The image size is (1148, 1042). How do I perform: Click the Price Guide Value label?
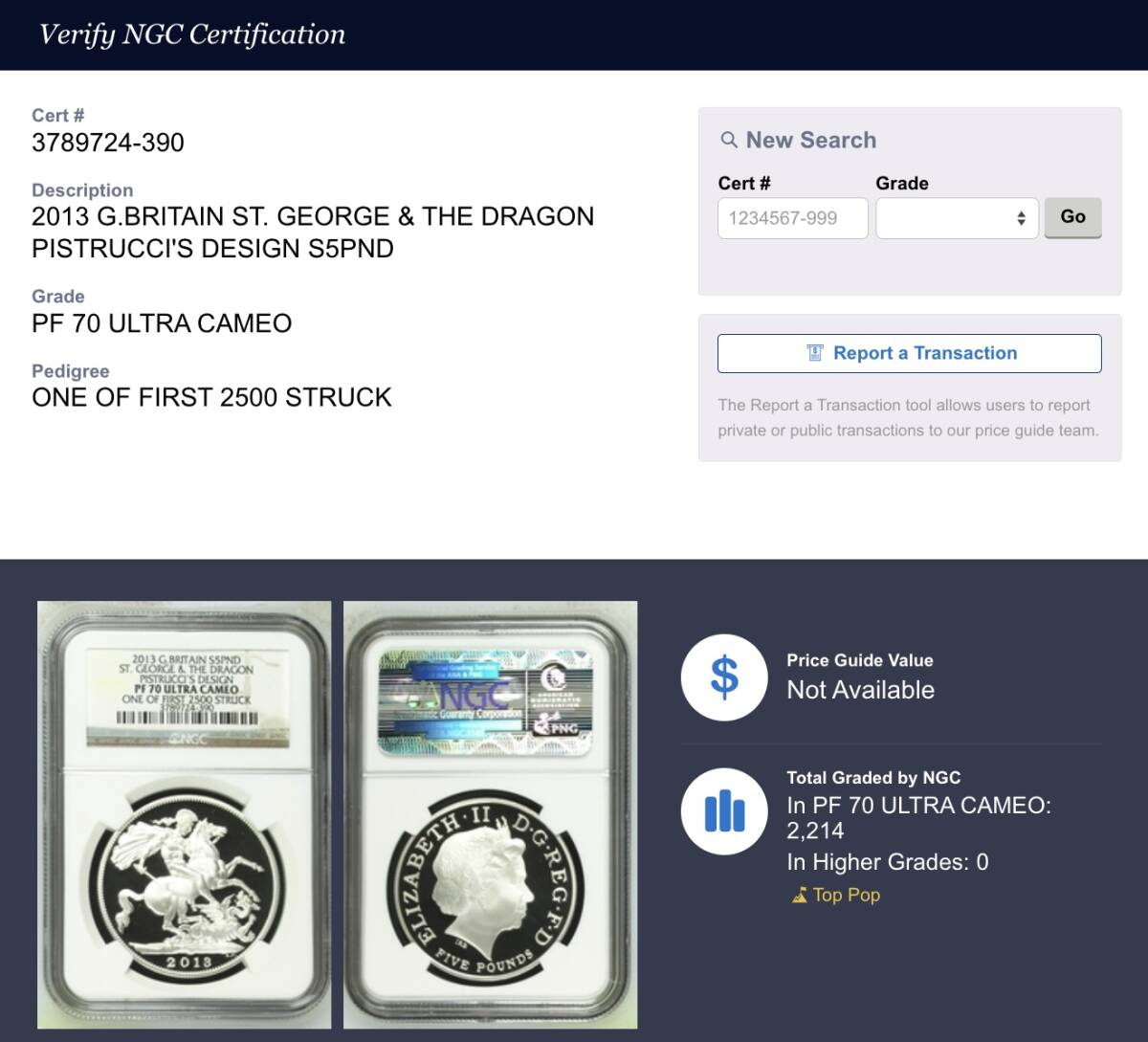coord(860,660)
